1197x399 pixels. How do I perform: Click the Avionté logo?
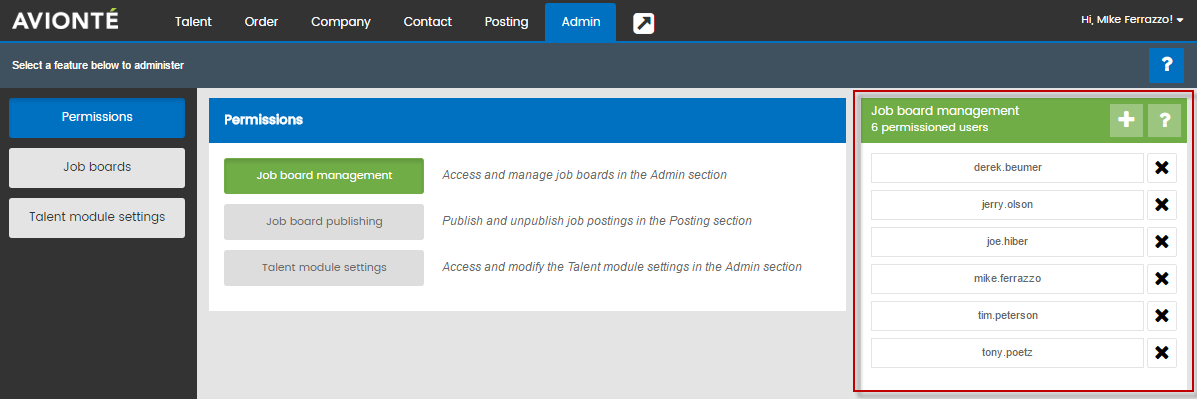click(66, 20)
